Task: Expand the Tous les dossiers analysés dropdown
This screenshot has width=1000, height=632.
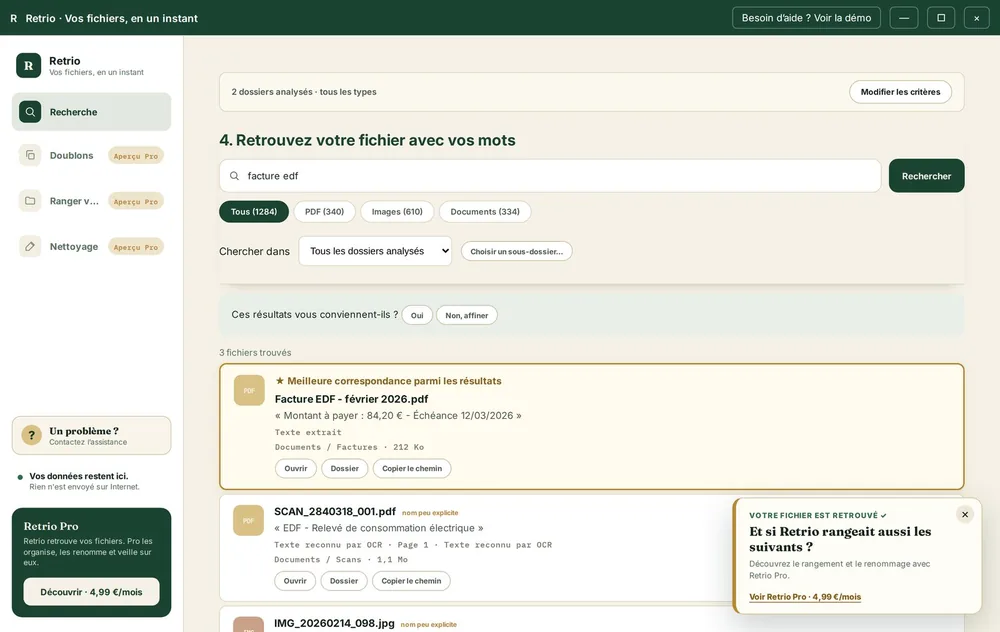Action: (x=375, y=251)
